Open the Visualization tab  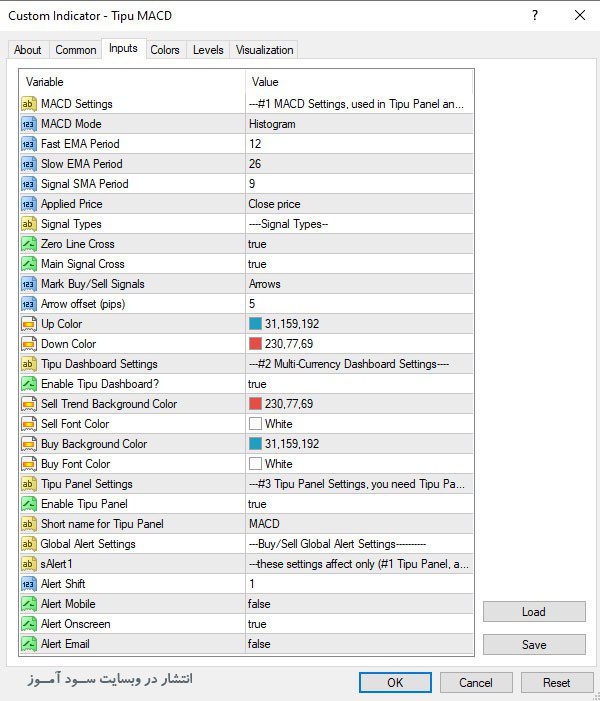(x=265, y=50)
